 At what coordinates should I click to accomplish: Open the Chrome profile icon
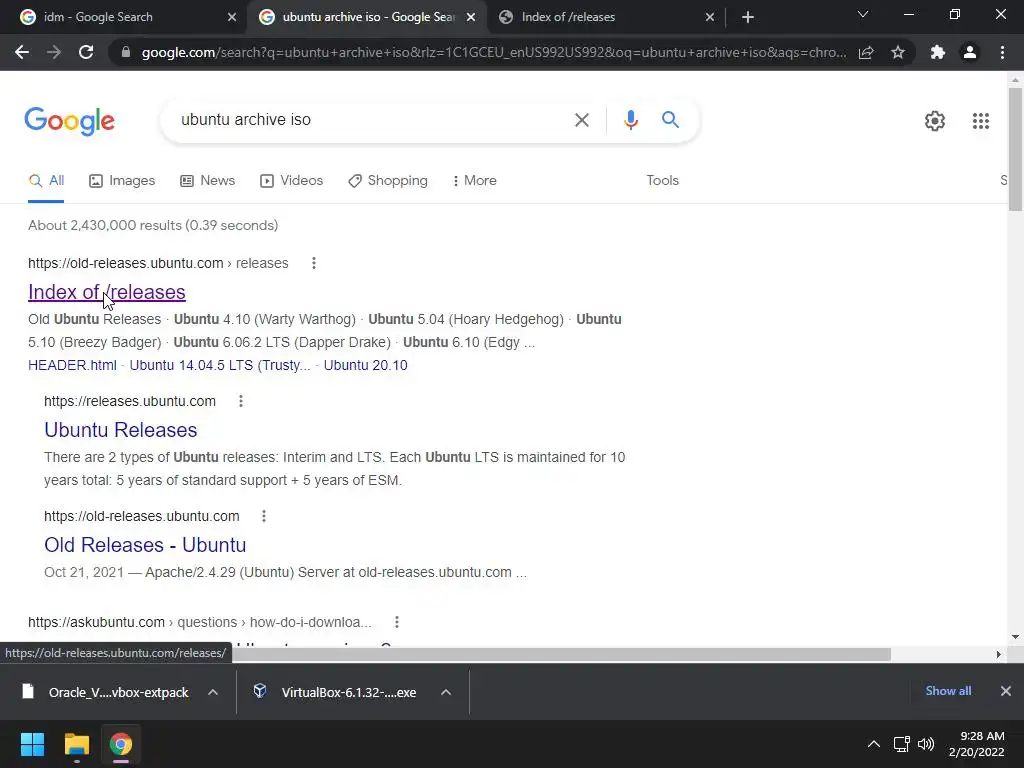pos(970,52)
